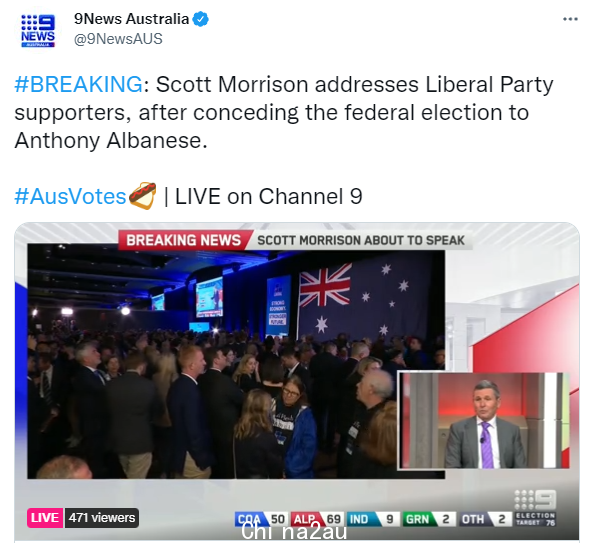Viewport: 589px width, 543px height.
Task: Open the #AusVotes hashtag link
Action: click(70, 196)
